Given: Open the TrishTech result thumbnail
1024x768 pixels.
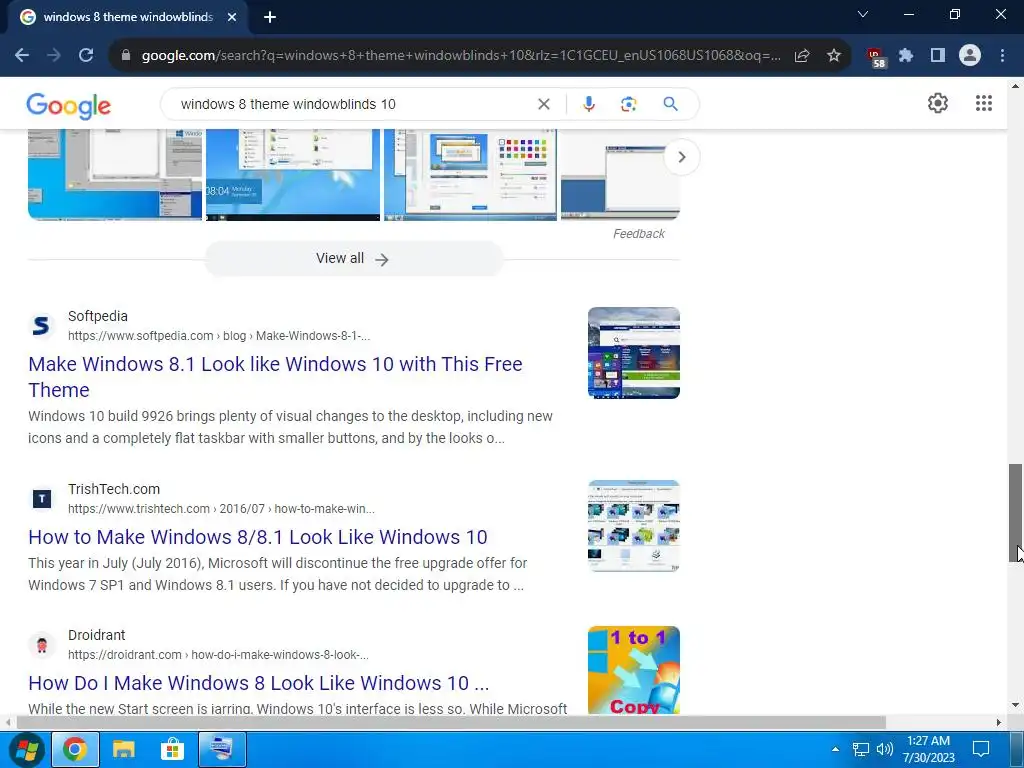Looking at the screenshot, I should 633,526.
